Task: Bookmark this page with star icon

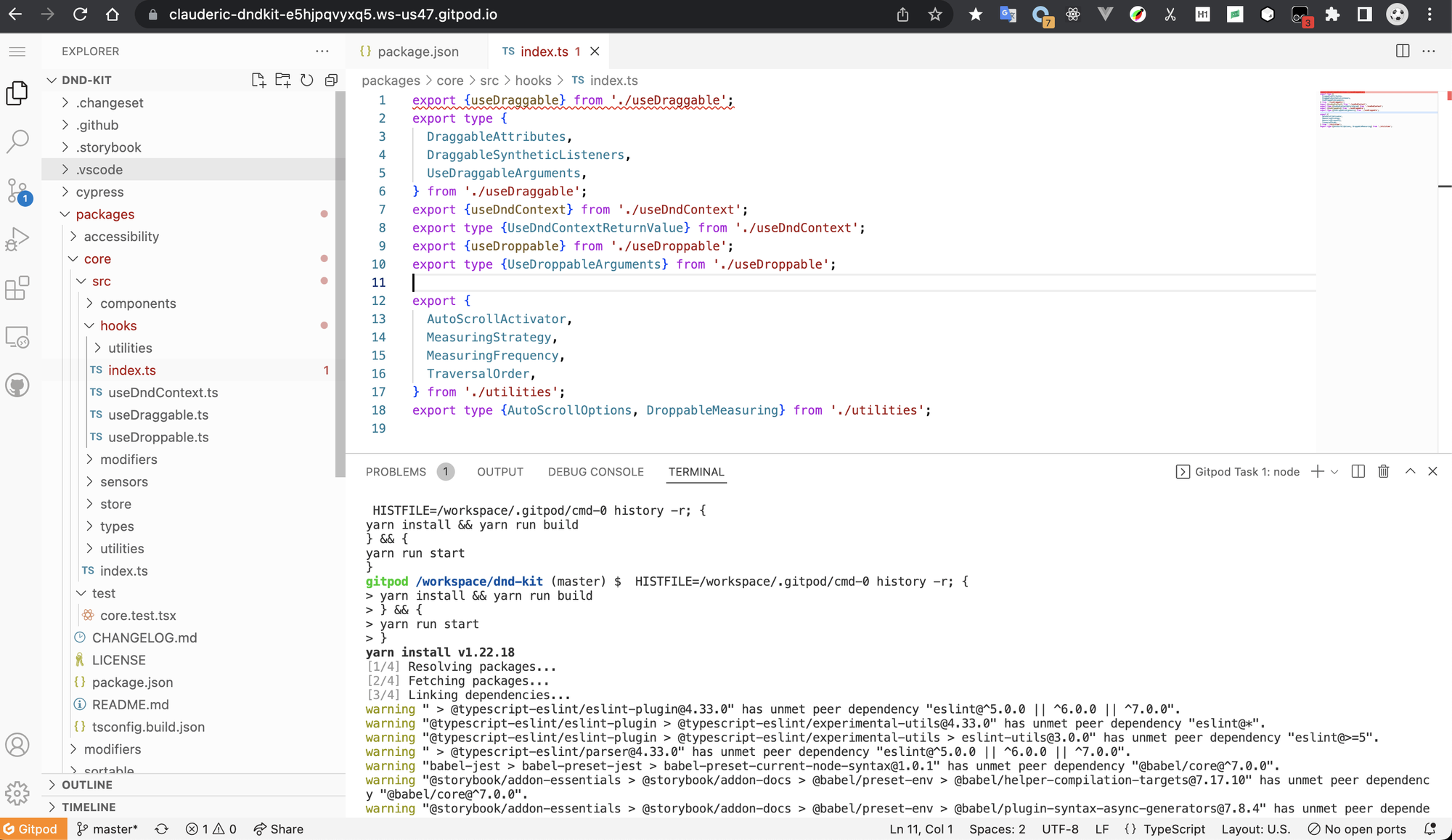Action: tap(935, 15)
